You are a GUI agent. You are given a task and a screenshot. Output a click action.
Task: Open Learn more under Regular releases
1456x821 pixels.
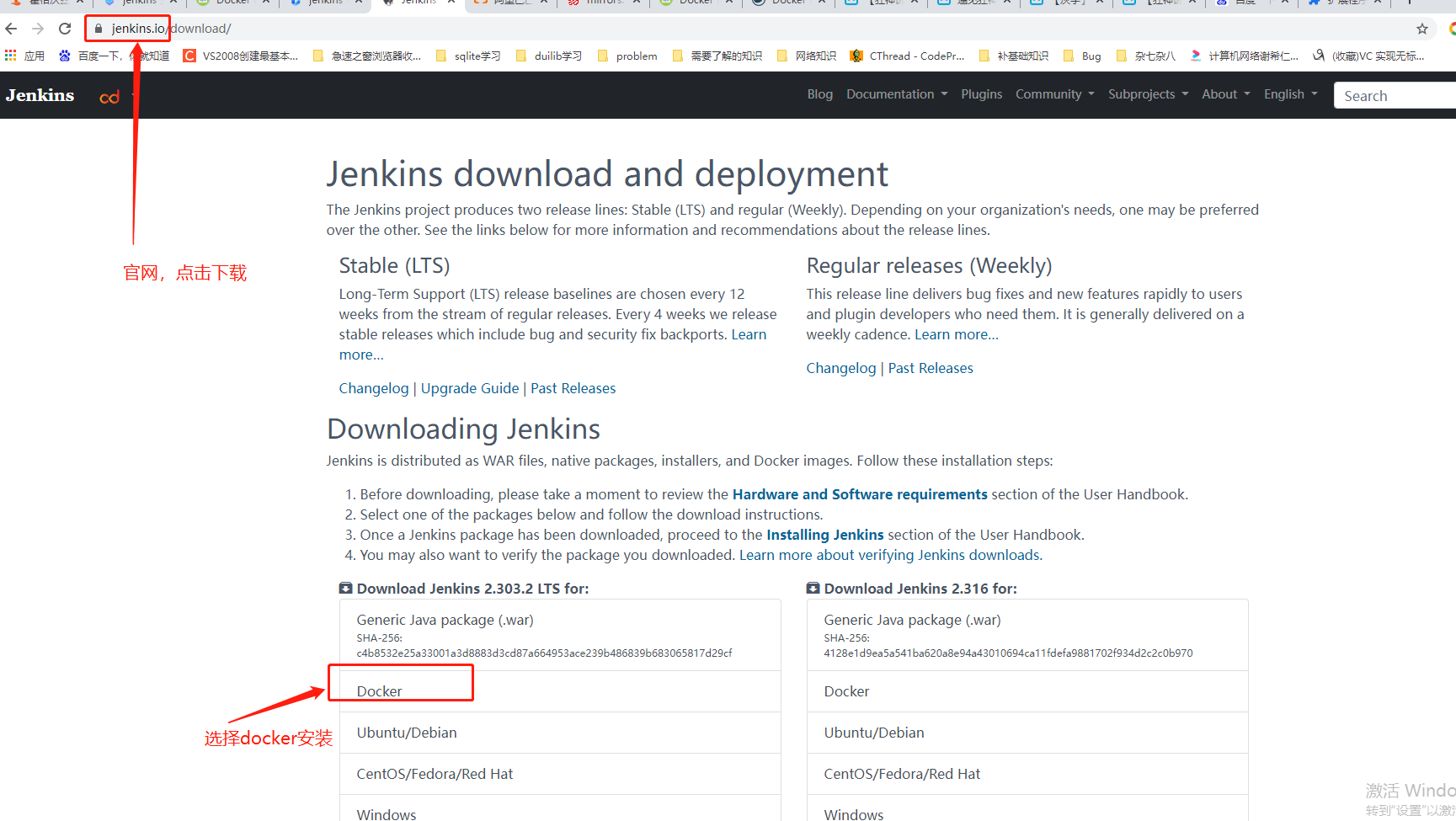click(957, 334)
